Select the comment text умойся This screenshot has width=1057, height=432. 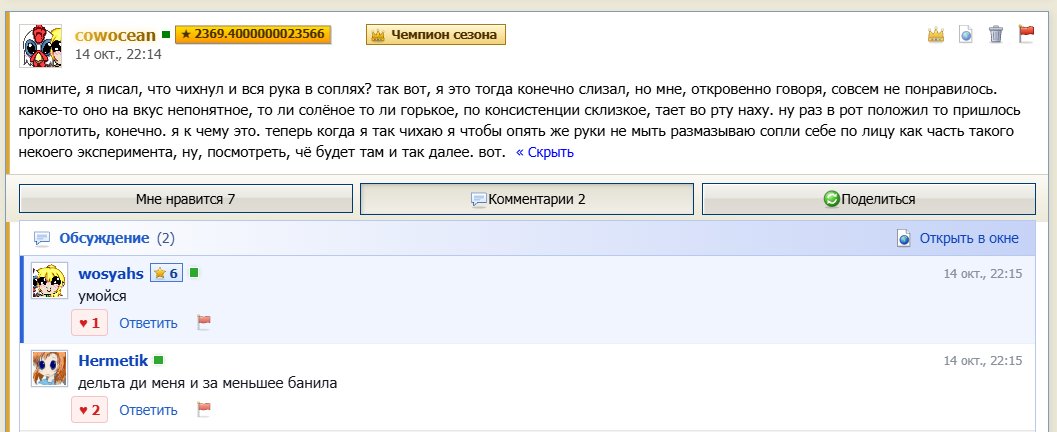pos(102,296)
